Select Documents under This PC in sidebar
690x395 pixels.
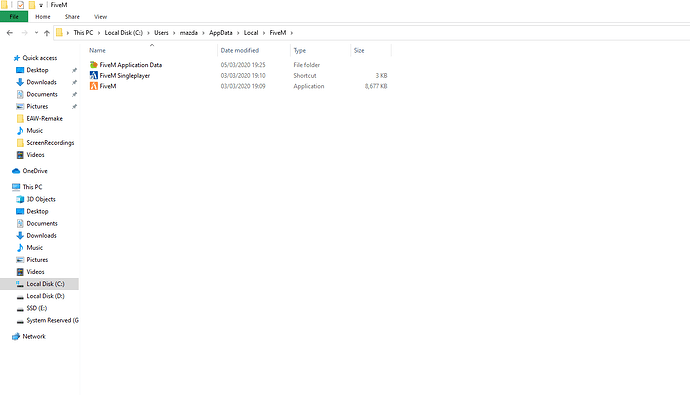tap(42, 223)
